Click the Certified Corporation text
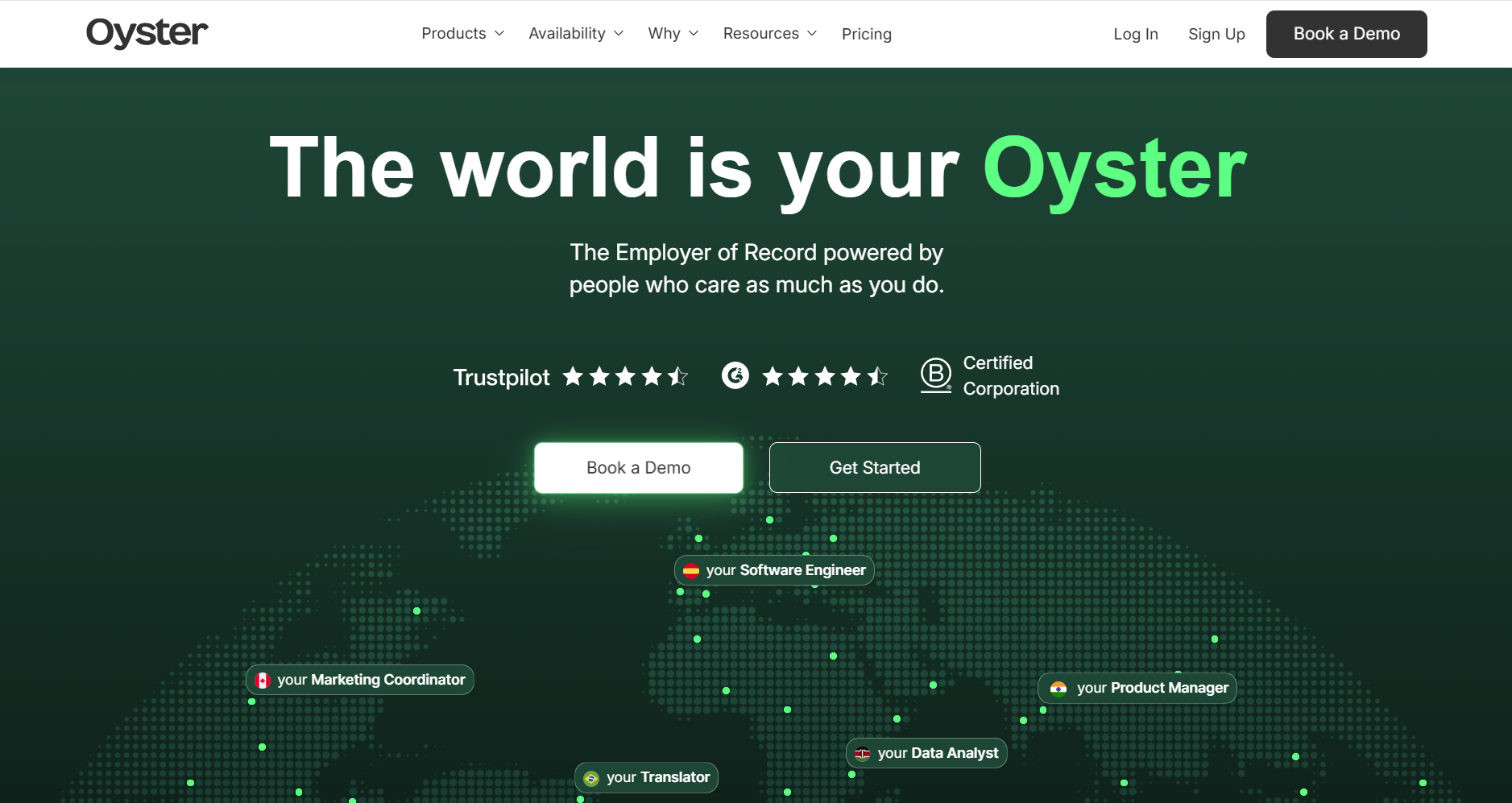The image size is (1512, 803). (x=1011, y=376)
